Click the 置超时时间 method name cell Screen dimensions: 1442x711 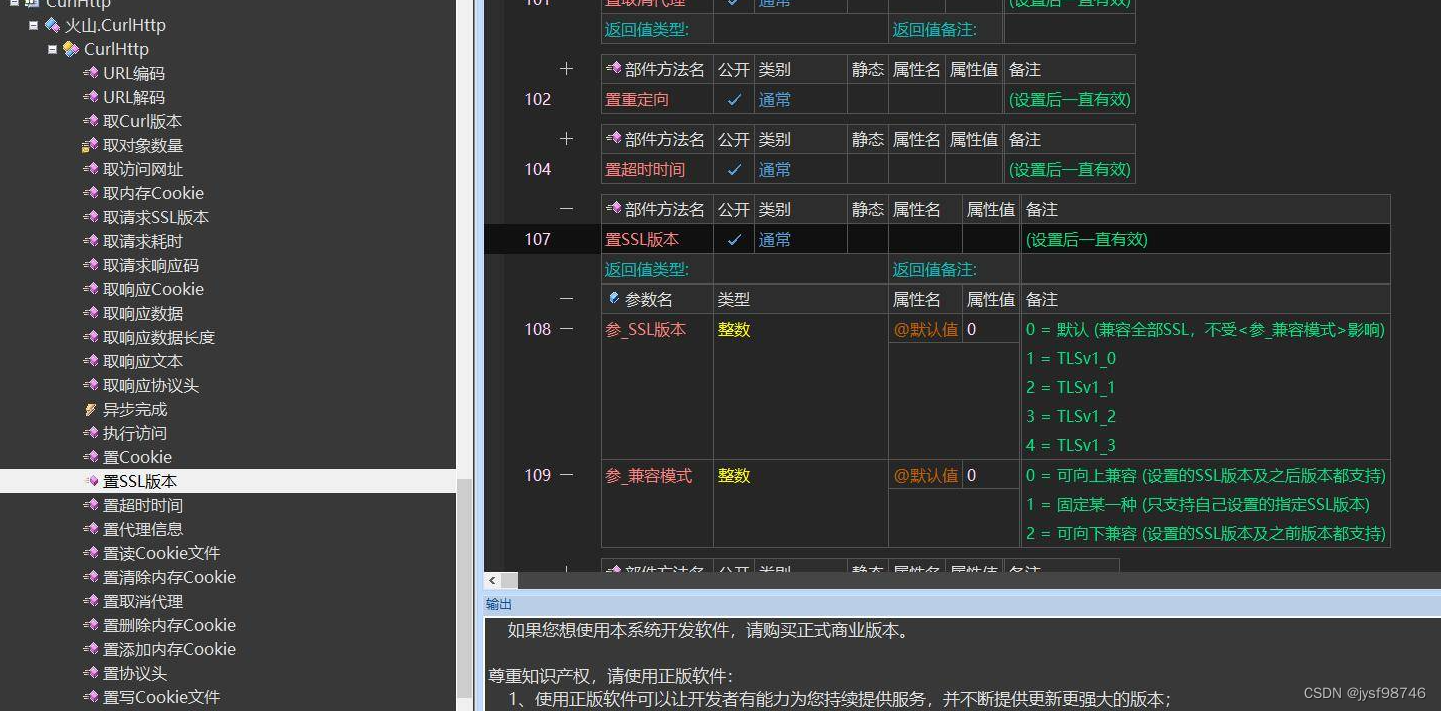tap(657, 169)
